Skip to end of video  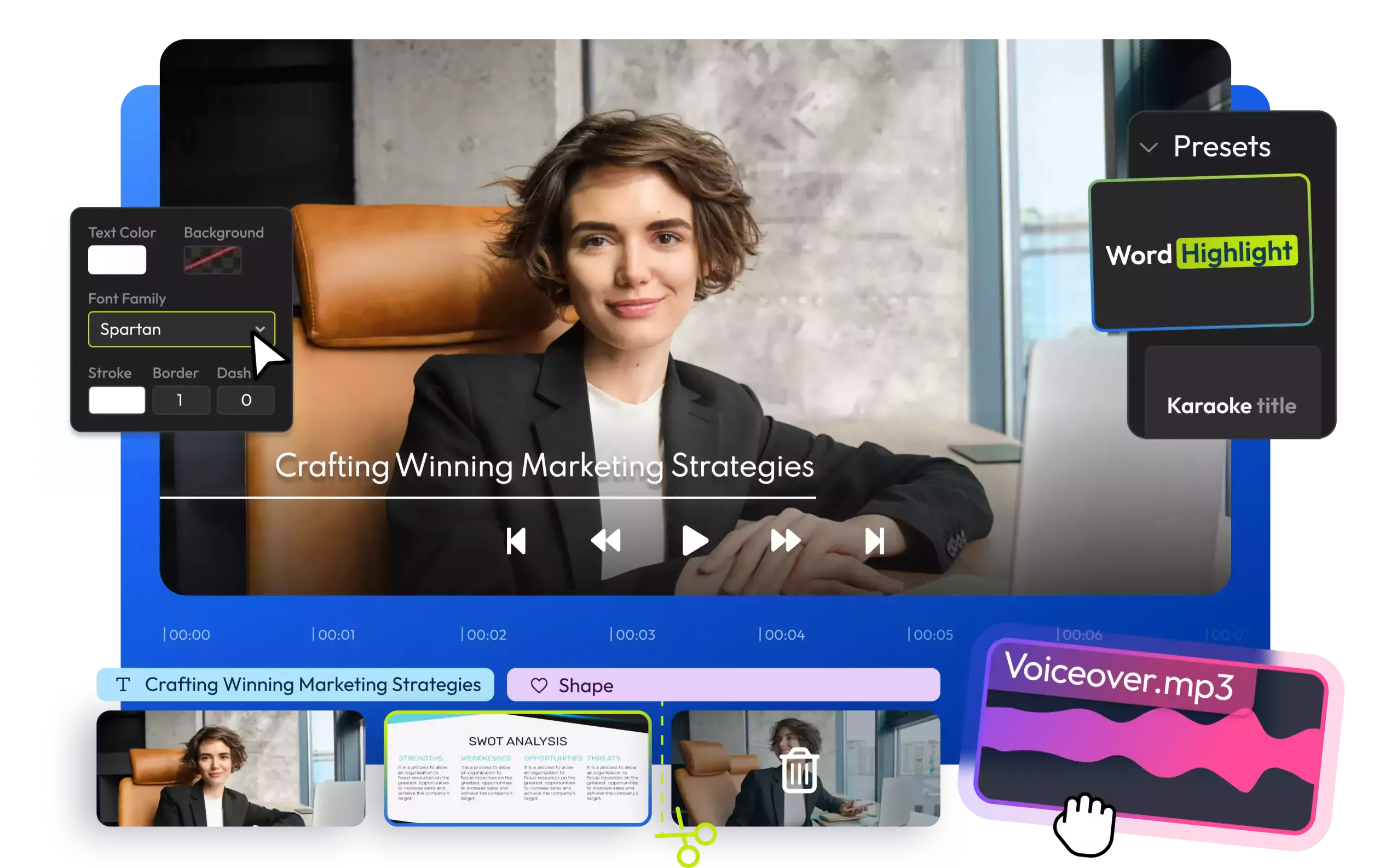pos(874,541)
